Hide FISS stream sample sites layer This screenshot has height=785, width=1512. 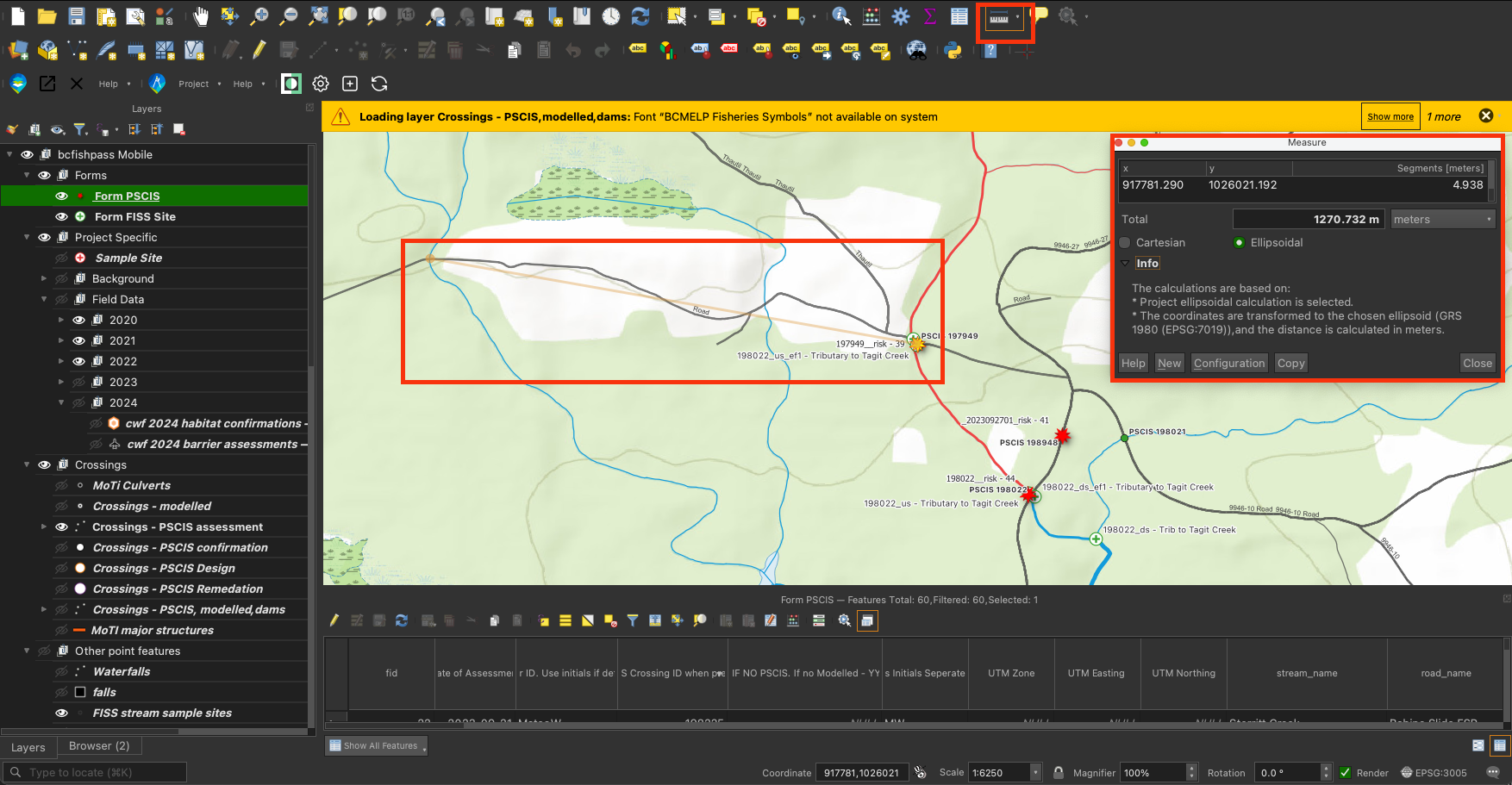[61, 713]
